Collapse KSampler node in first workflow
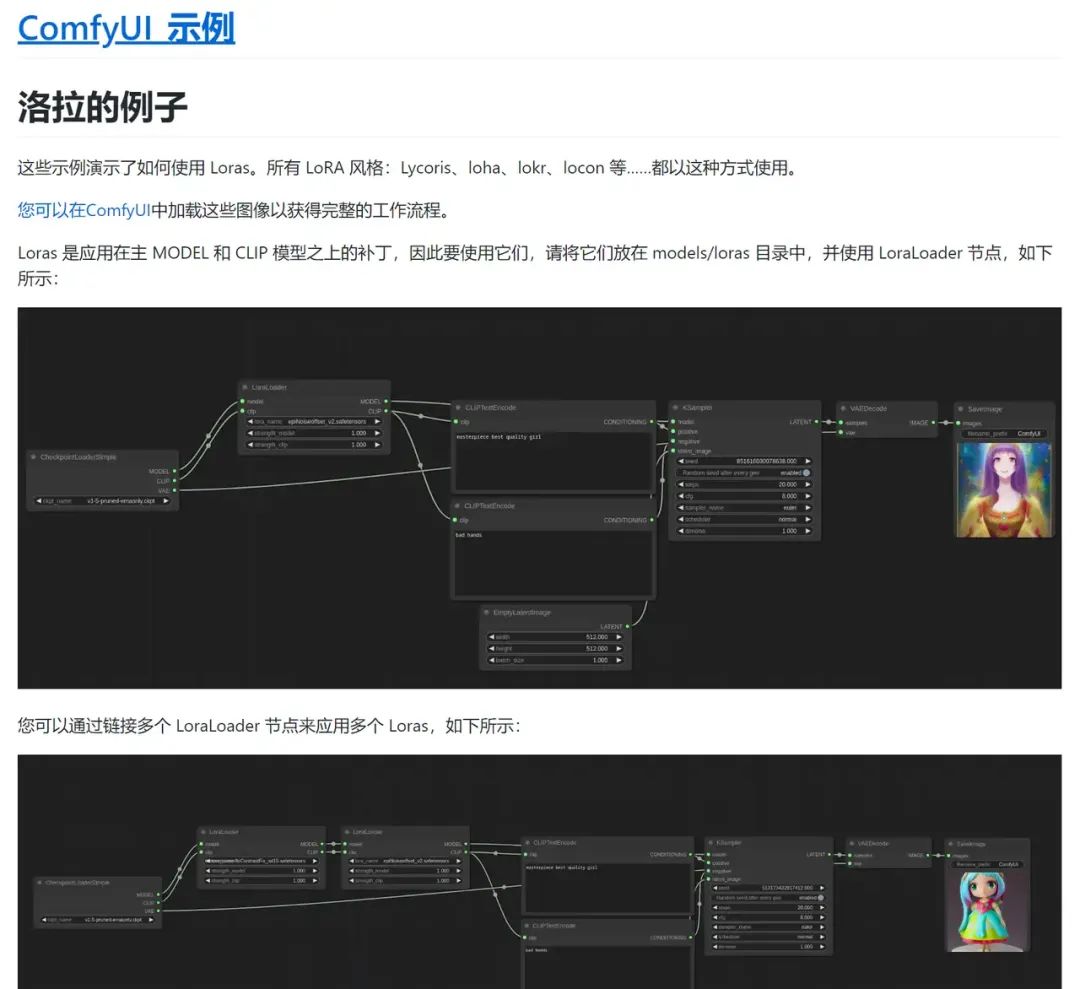1080x989 pixels. (676, 408)
